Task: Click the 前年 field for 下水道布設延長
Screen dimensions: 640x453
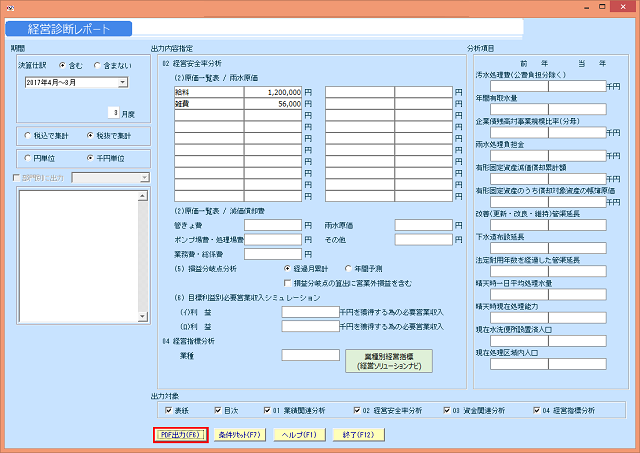Action: point(519,248)
